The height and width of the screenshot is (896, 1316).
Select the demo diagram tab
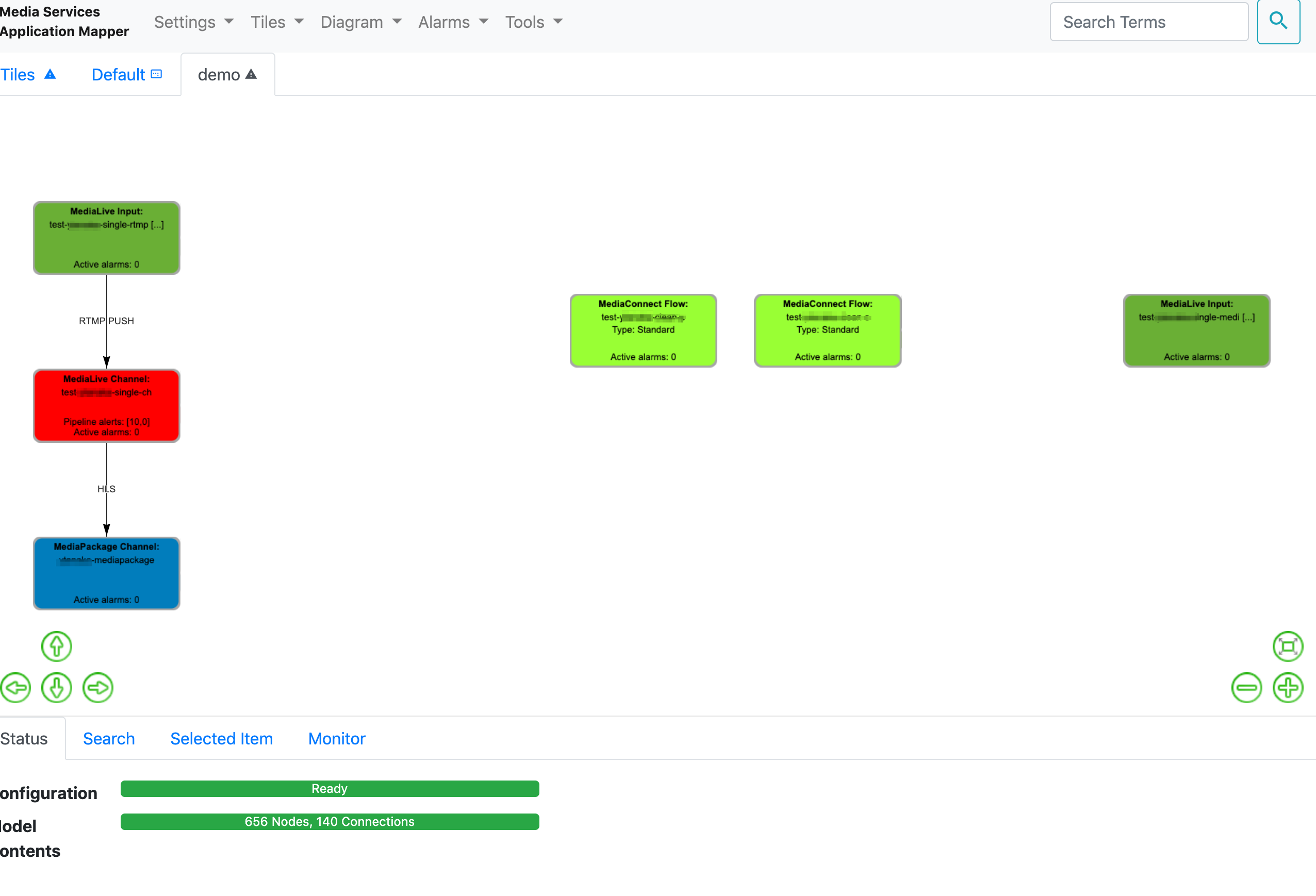(x=227, y=74)
